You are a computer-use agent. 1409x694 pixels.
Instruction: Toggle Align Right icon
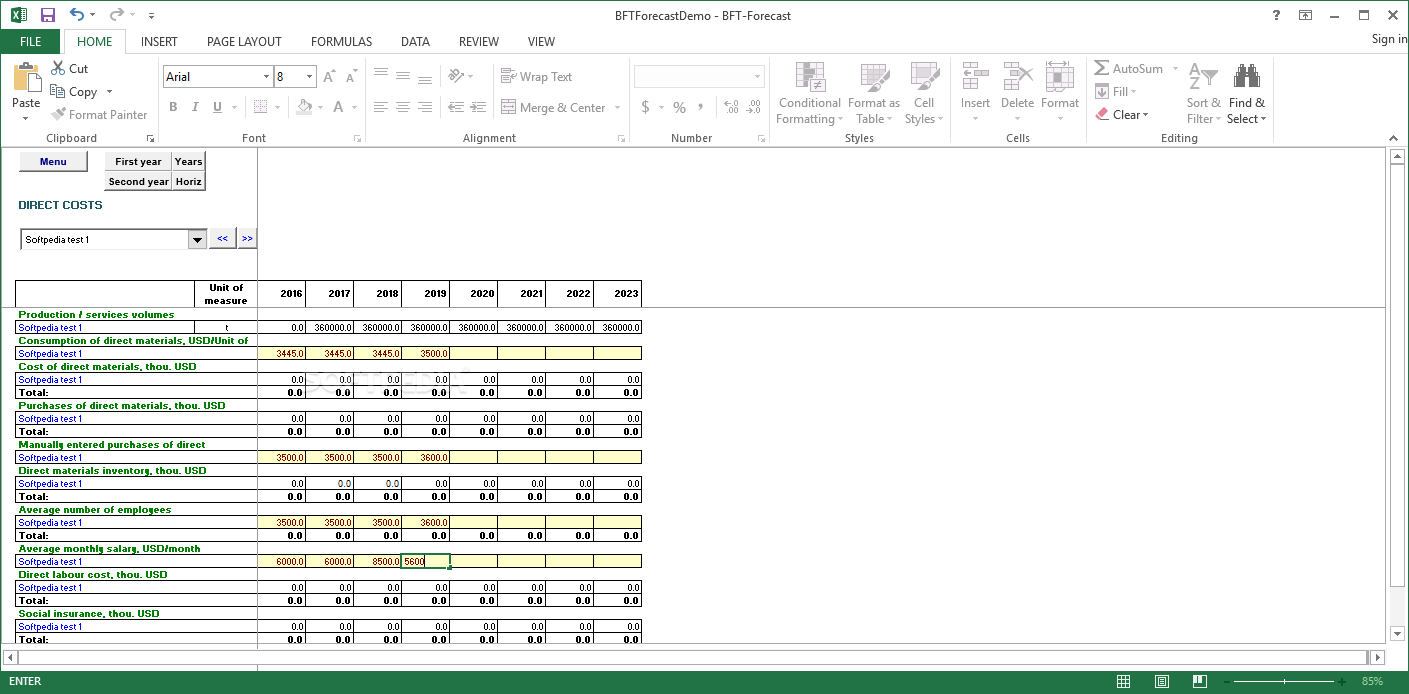(425, 107)
